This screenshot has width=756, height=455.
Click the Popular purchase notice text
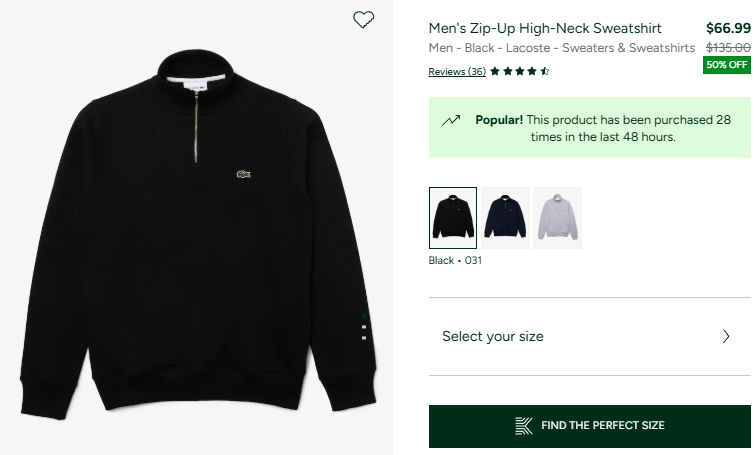click(603, 128)
